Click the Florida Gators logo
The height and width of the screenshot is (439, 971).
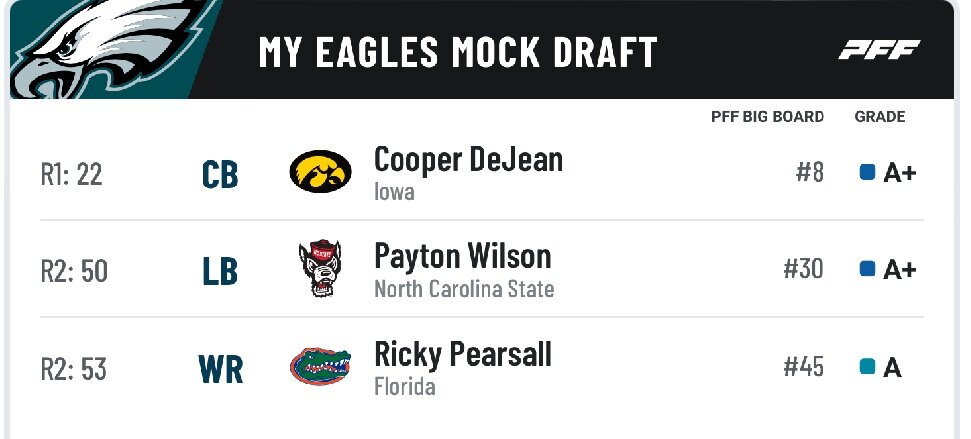[320, 366]
